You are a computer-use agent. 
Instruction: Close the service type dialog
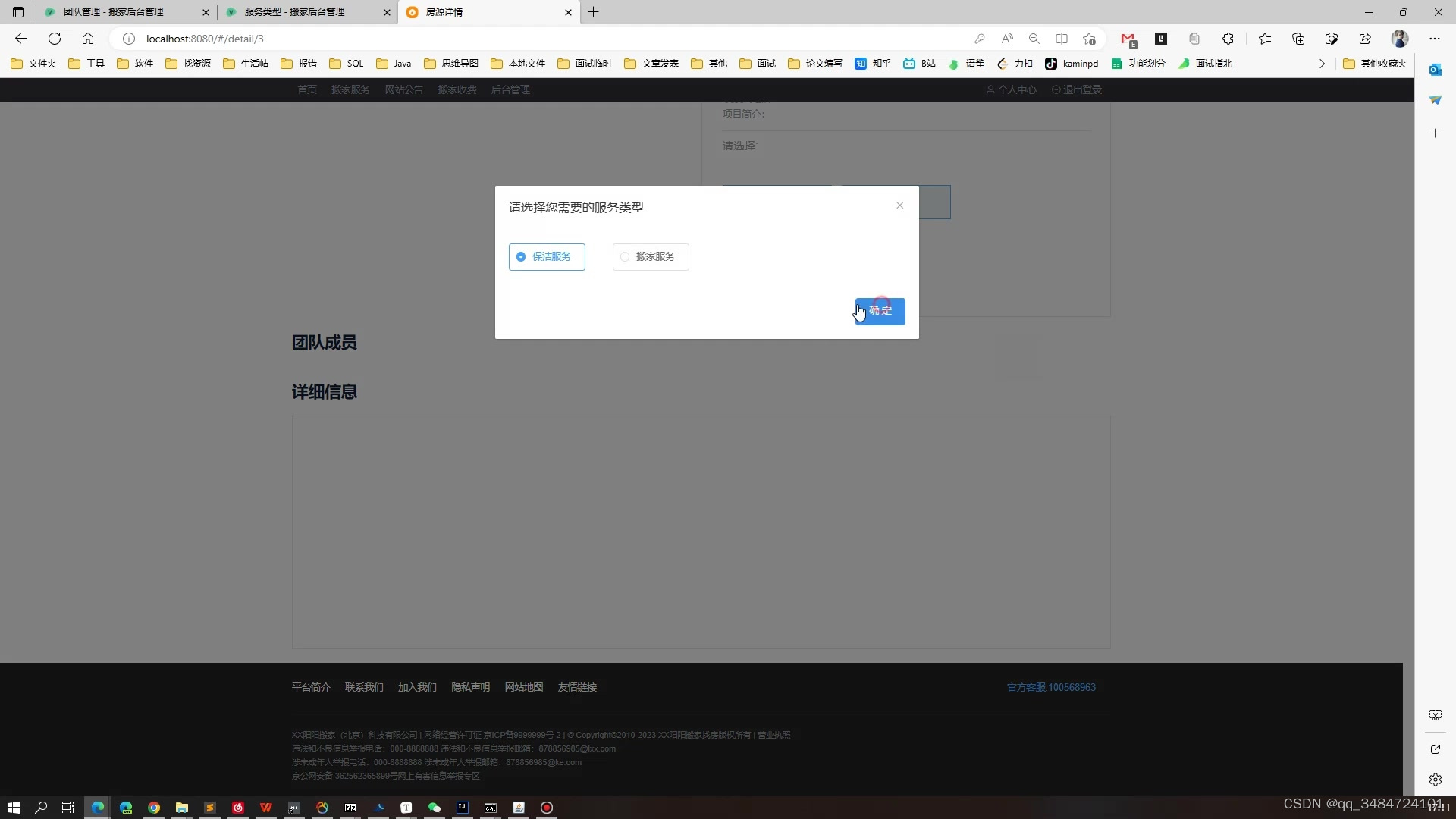tap(899, 206)
